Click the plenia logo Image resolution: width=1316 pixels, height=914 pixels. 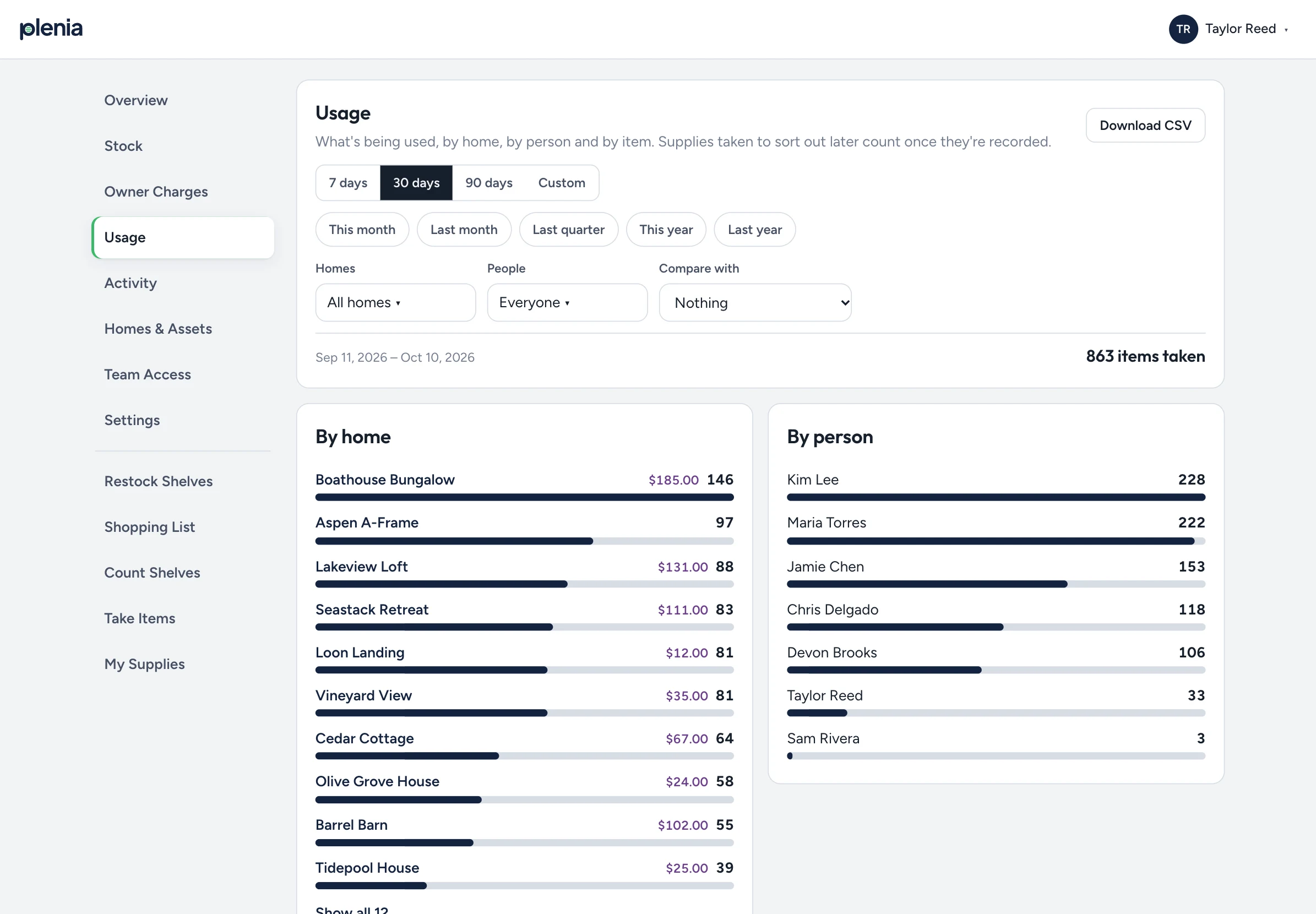coord(51,28)
